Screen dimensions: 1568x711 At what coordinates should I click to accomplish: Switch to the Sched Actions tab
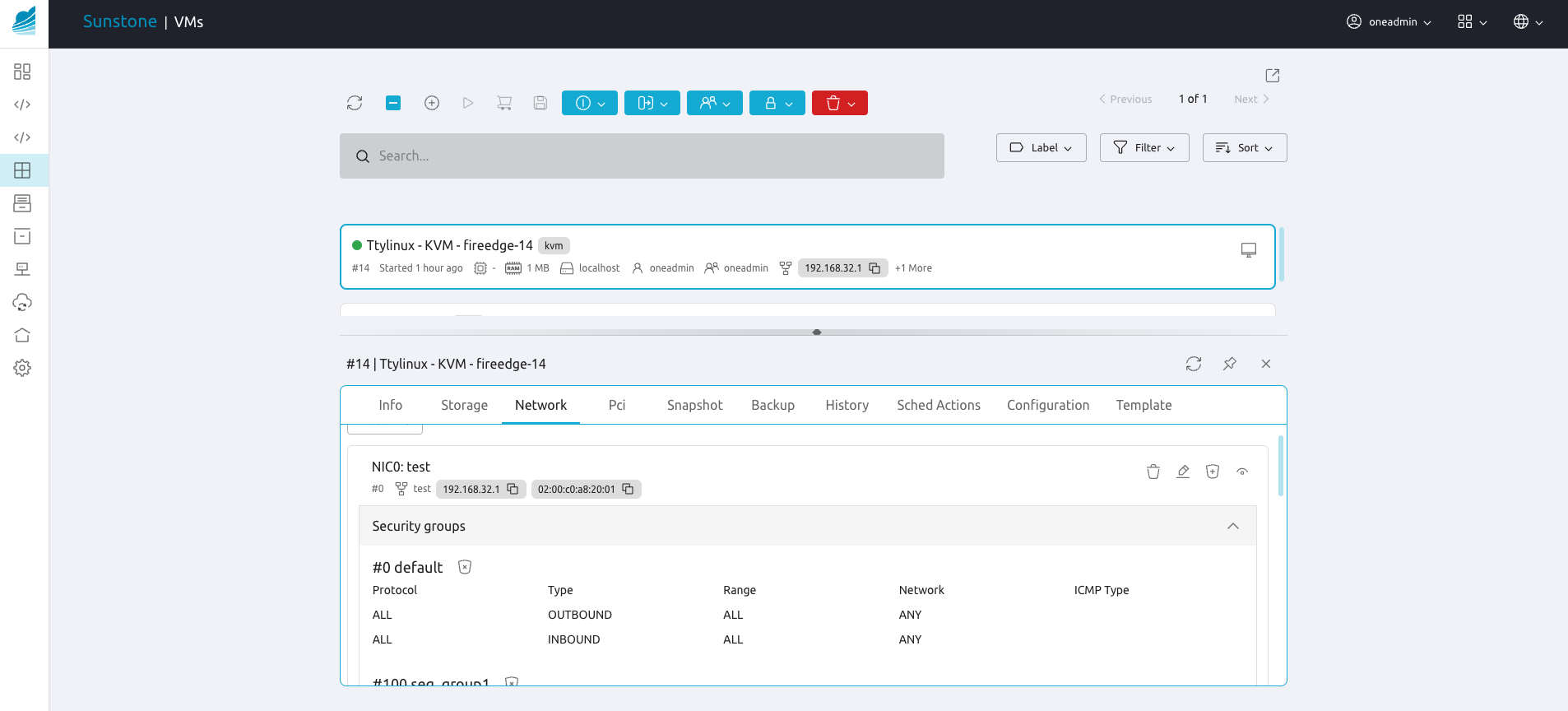click(939, 406)
